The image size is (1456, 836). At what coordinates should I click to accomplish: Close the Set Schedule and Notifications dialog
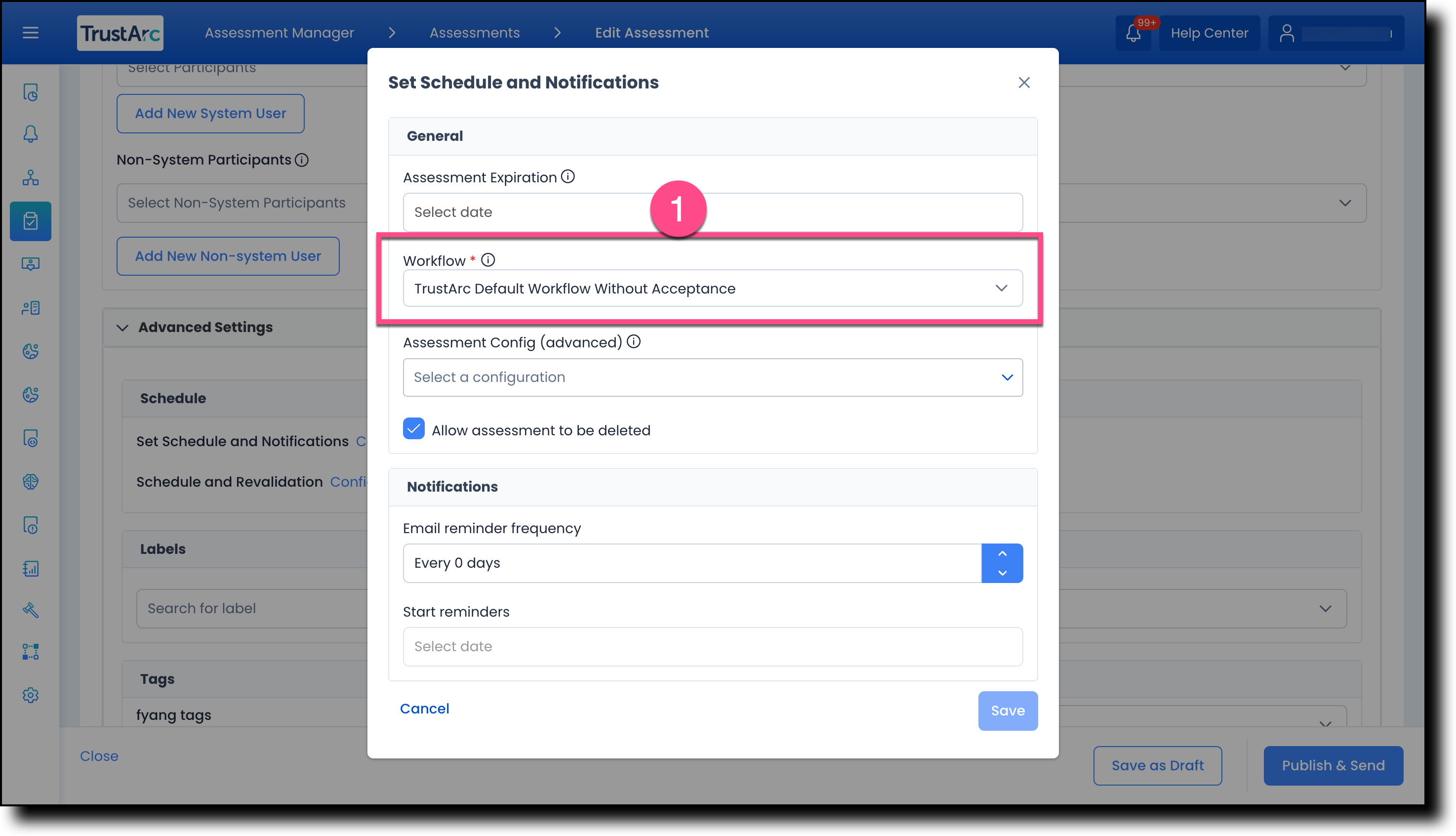tap(1024, 83)
